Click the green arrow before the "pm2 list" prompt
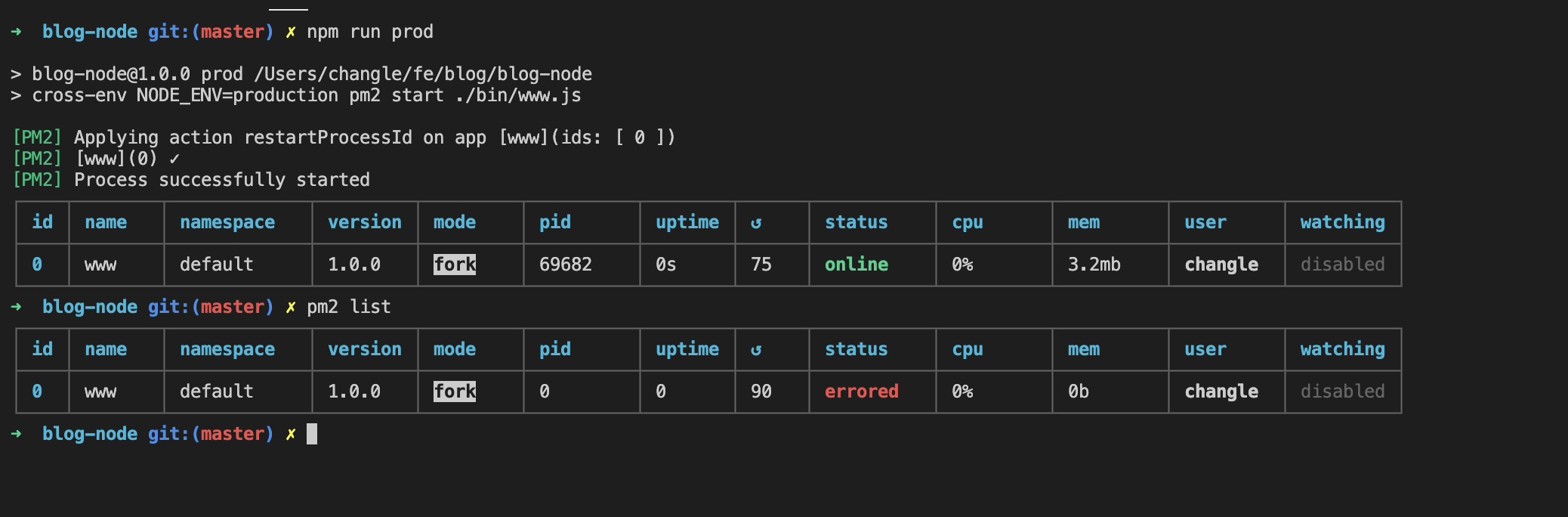 pyautogui.click(x=17, y=307)
